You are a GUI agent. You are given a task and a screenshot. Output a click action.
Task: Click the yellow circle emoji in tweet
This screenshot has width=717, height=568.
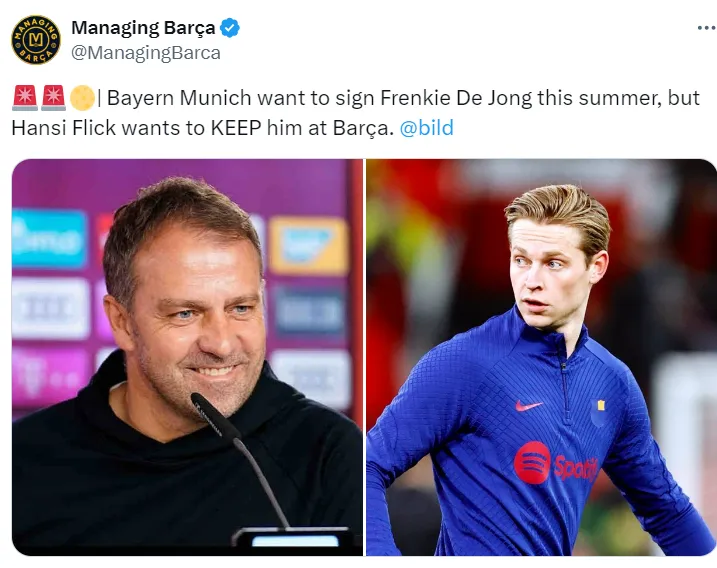click(x=82, y=99)
